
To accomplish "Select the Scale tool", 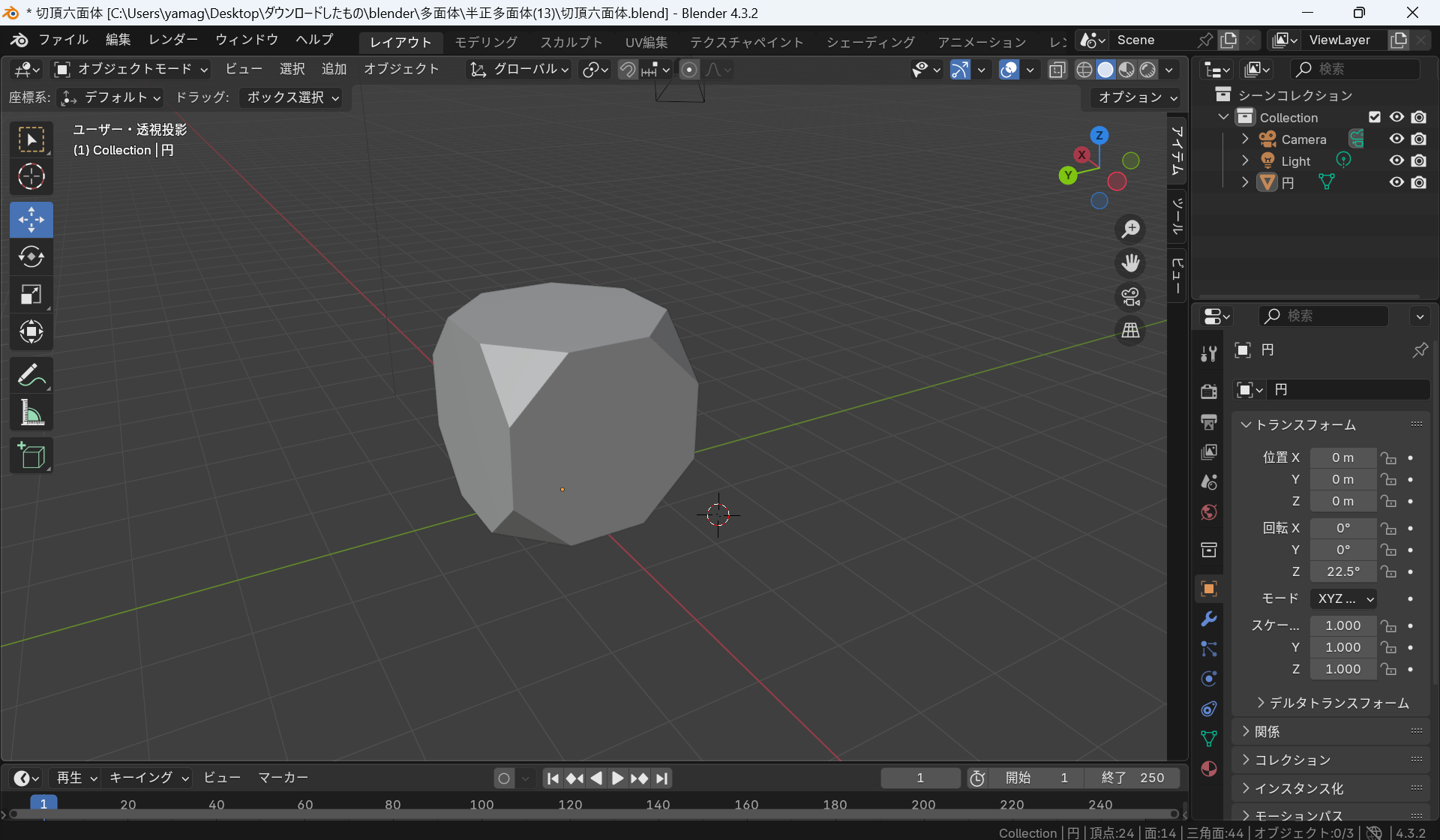I will point(31,294).
